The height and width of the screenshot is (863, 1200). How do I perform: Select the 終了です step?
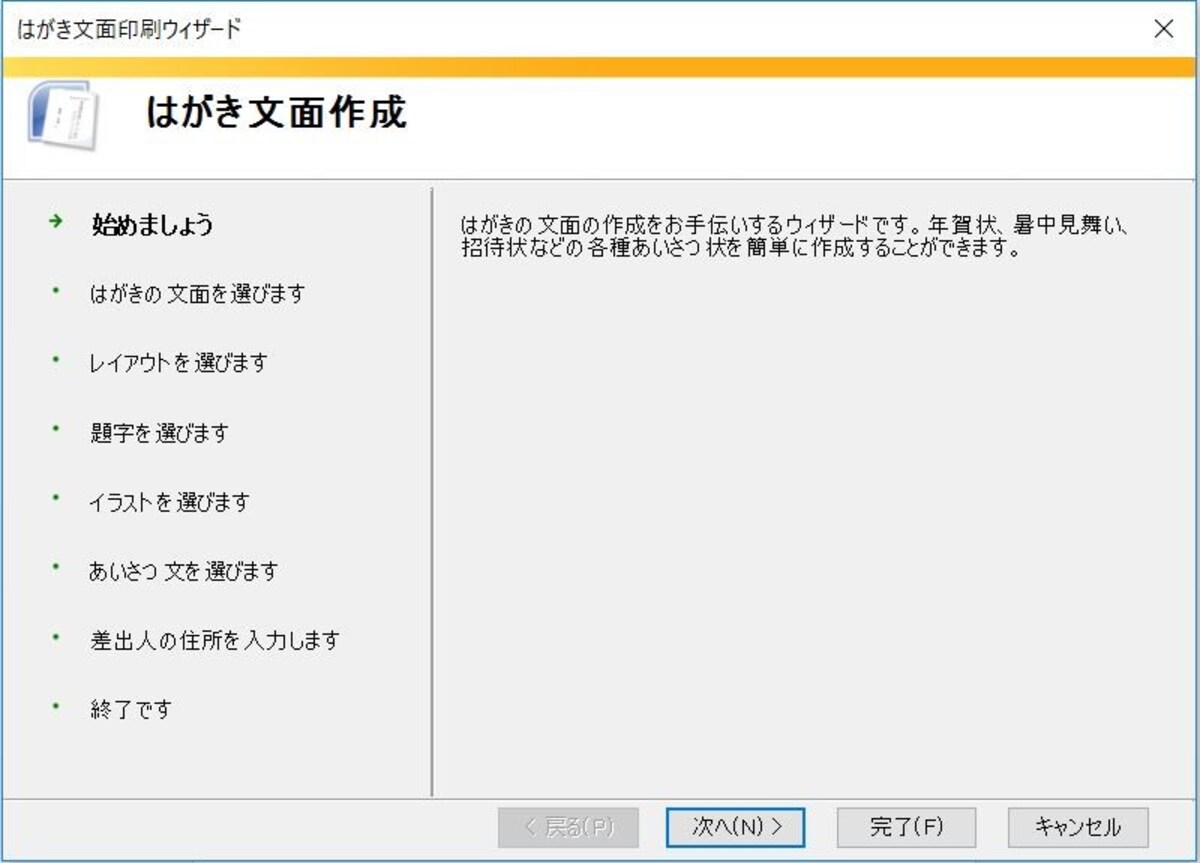(130, 709)
